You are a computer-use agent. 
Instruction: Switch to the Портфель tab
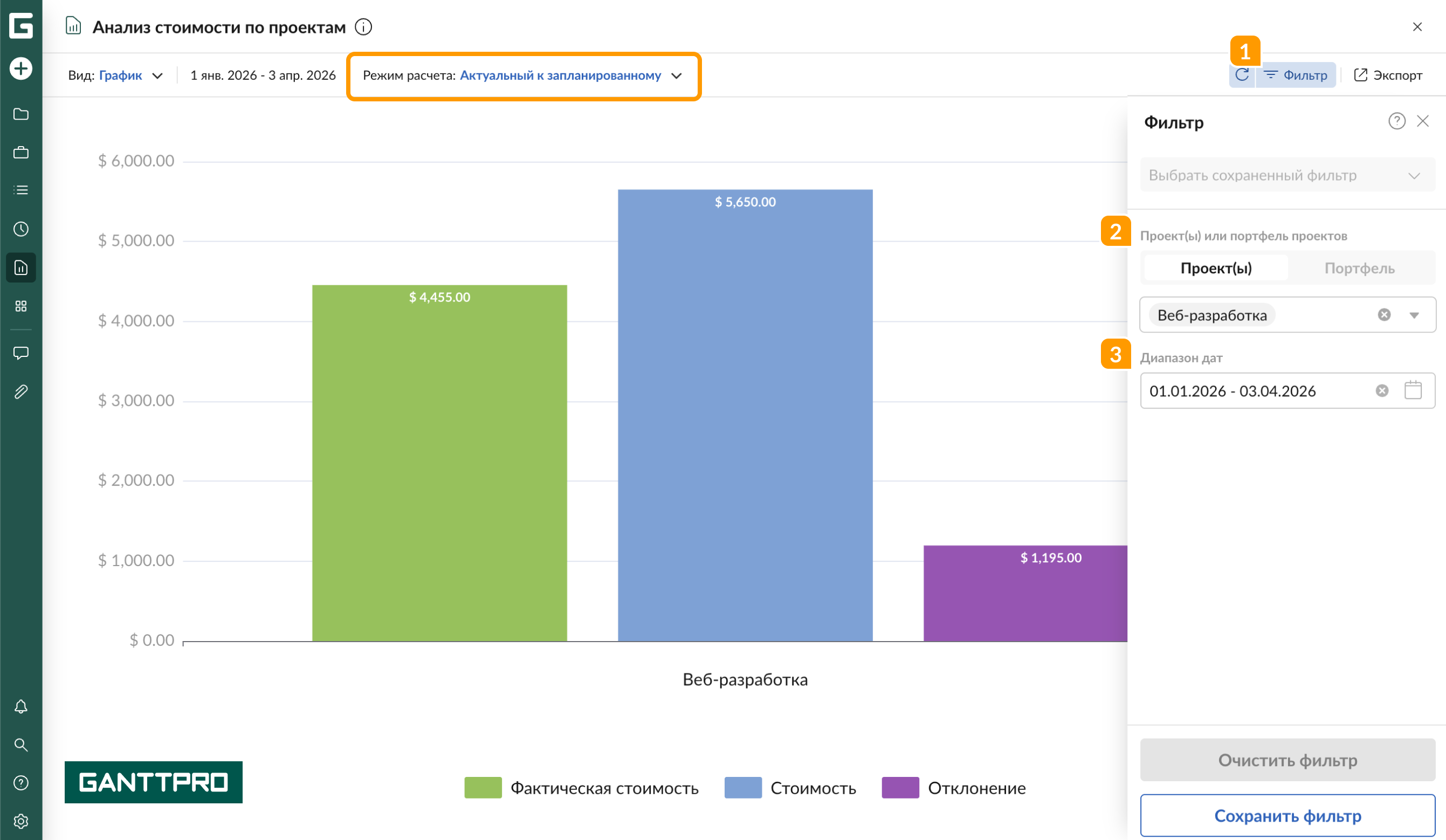(1359, 268)
